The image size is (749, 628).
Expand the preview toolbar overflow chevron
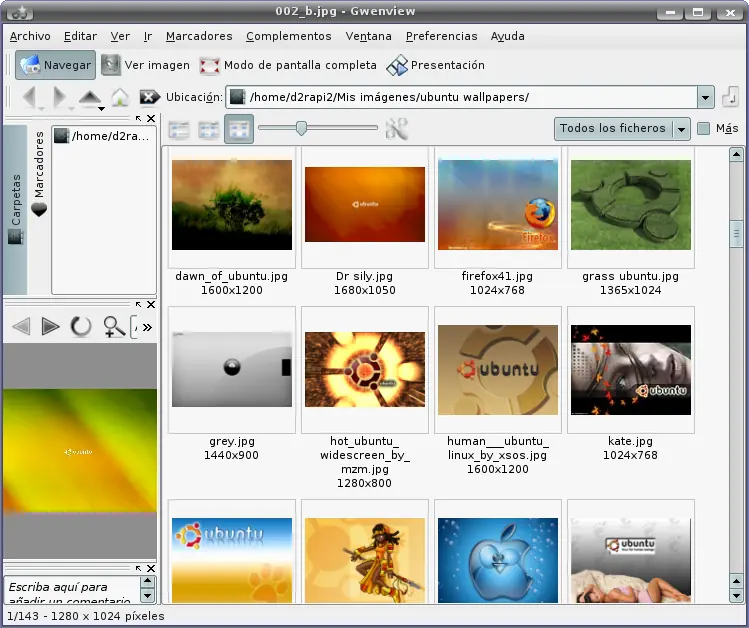[x=147, y=328]
